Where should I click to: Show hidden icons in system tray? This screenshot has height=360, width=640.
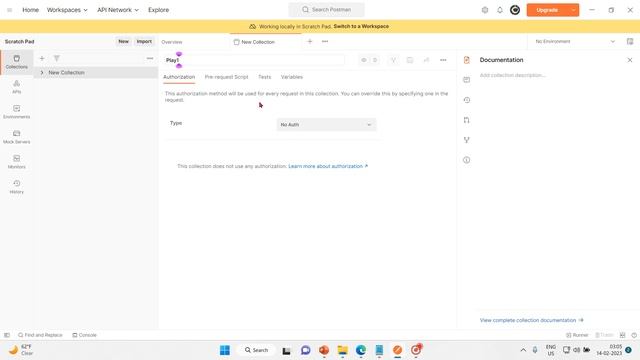tap(523, 350)
